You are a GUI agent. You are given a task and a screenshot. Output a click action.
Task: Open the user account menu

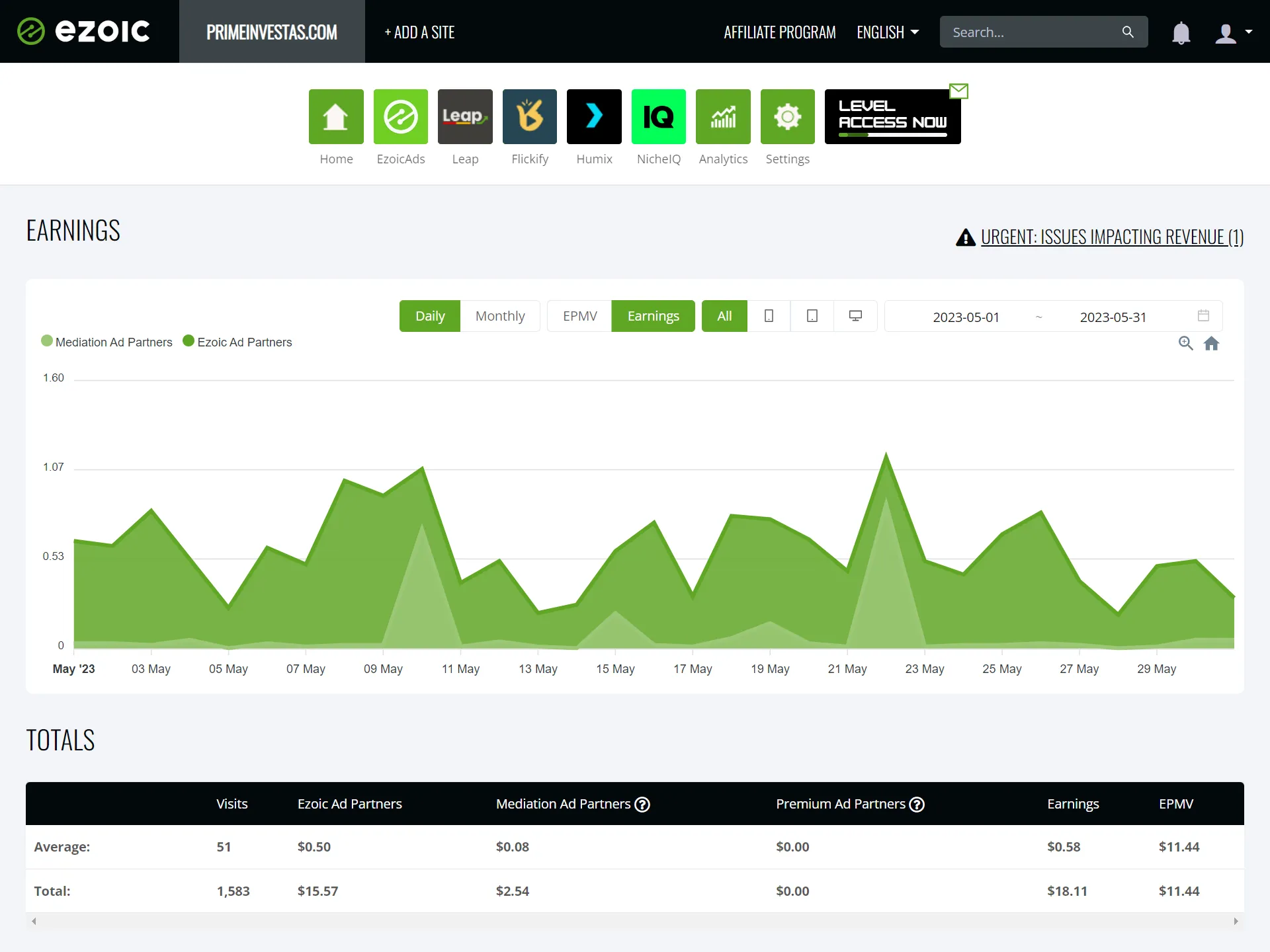pyautogui.click(x=1234, y=32)
